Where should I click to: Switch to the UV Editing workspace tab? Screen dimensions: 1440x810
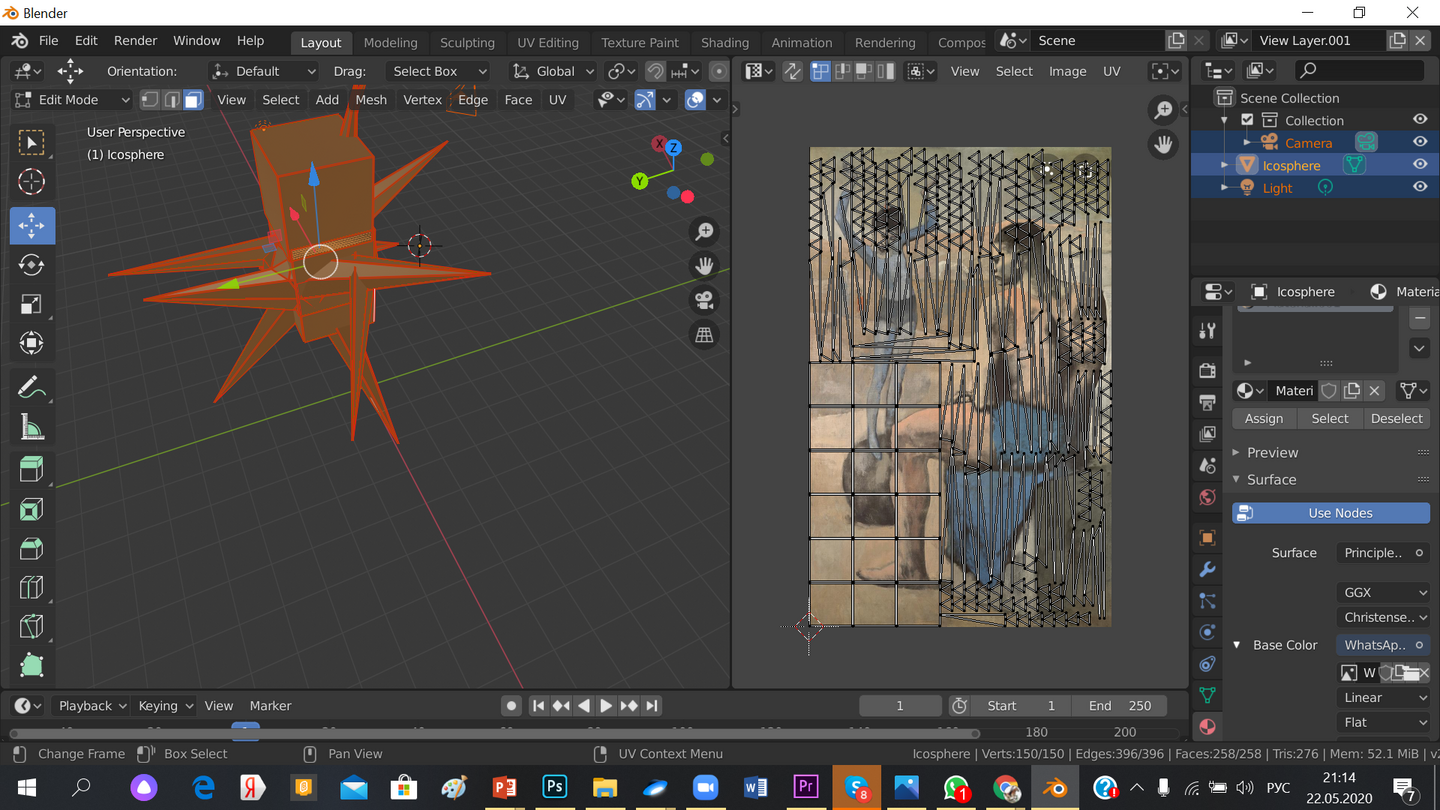click(x=548, y=42)
